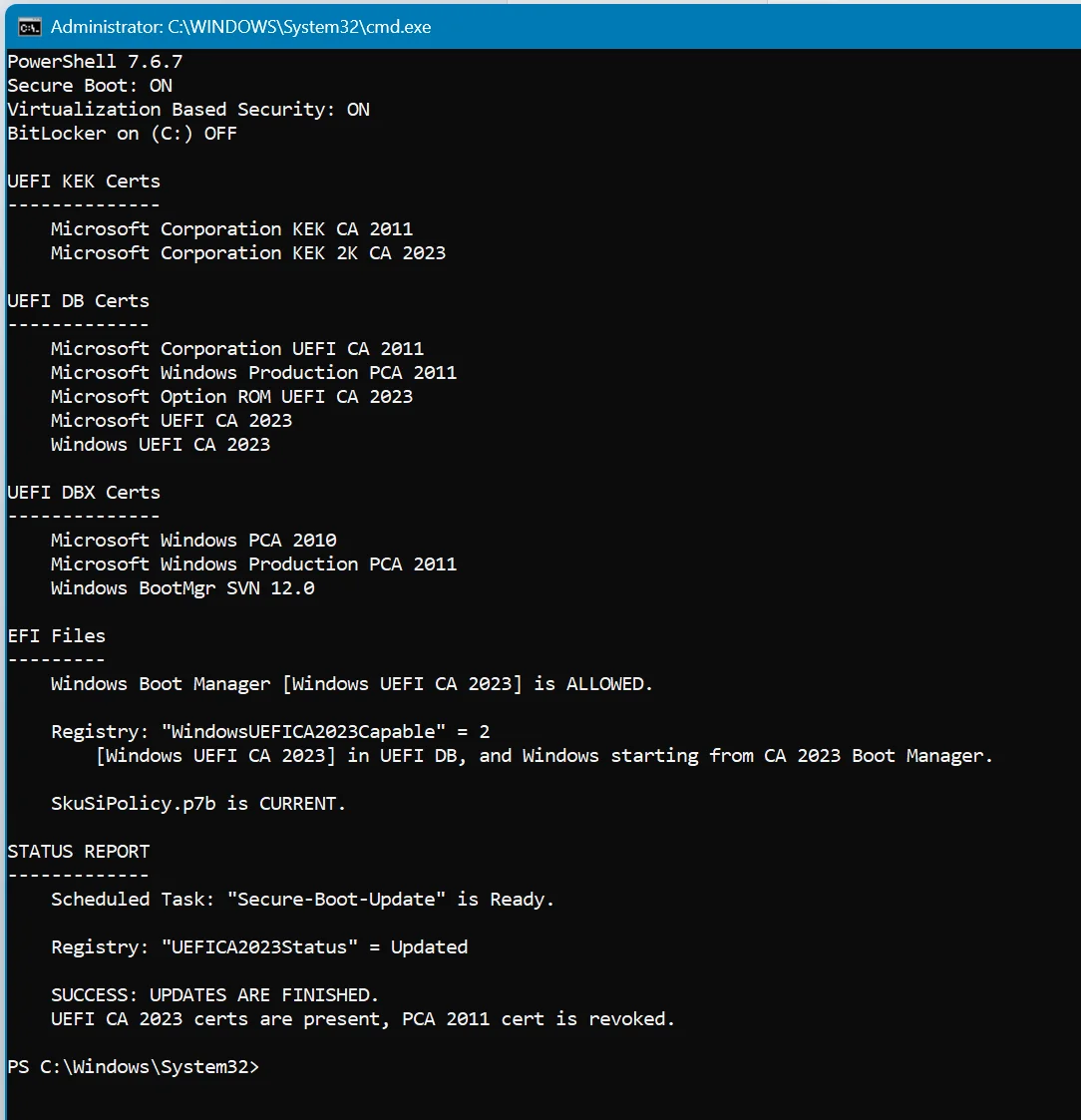Click the "Secure Boot: ON" line

click(90, 86)
